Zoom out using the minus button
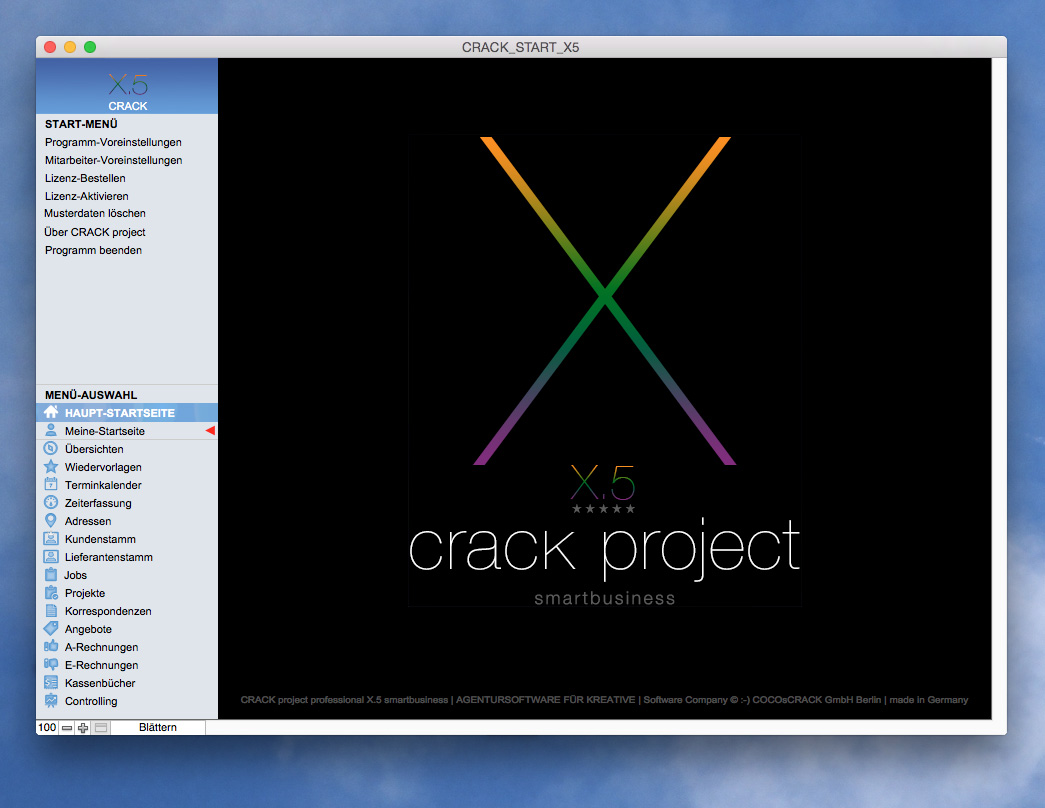Image resolution: width=1045 pixels, height=808 pixels. 67,728
